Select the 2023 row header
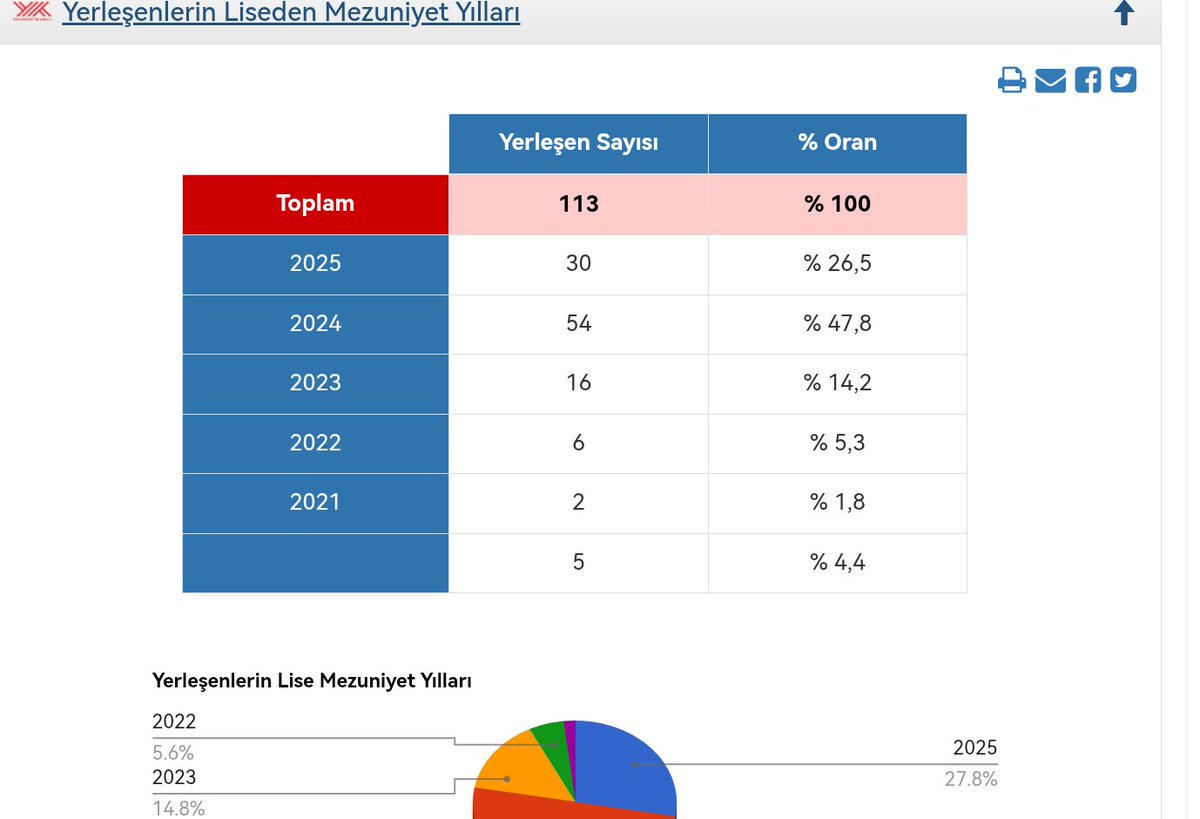The height and width of the screenshot is (819, 1200). (x=316, y=383)
